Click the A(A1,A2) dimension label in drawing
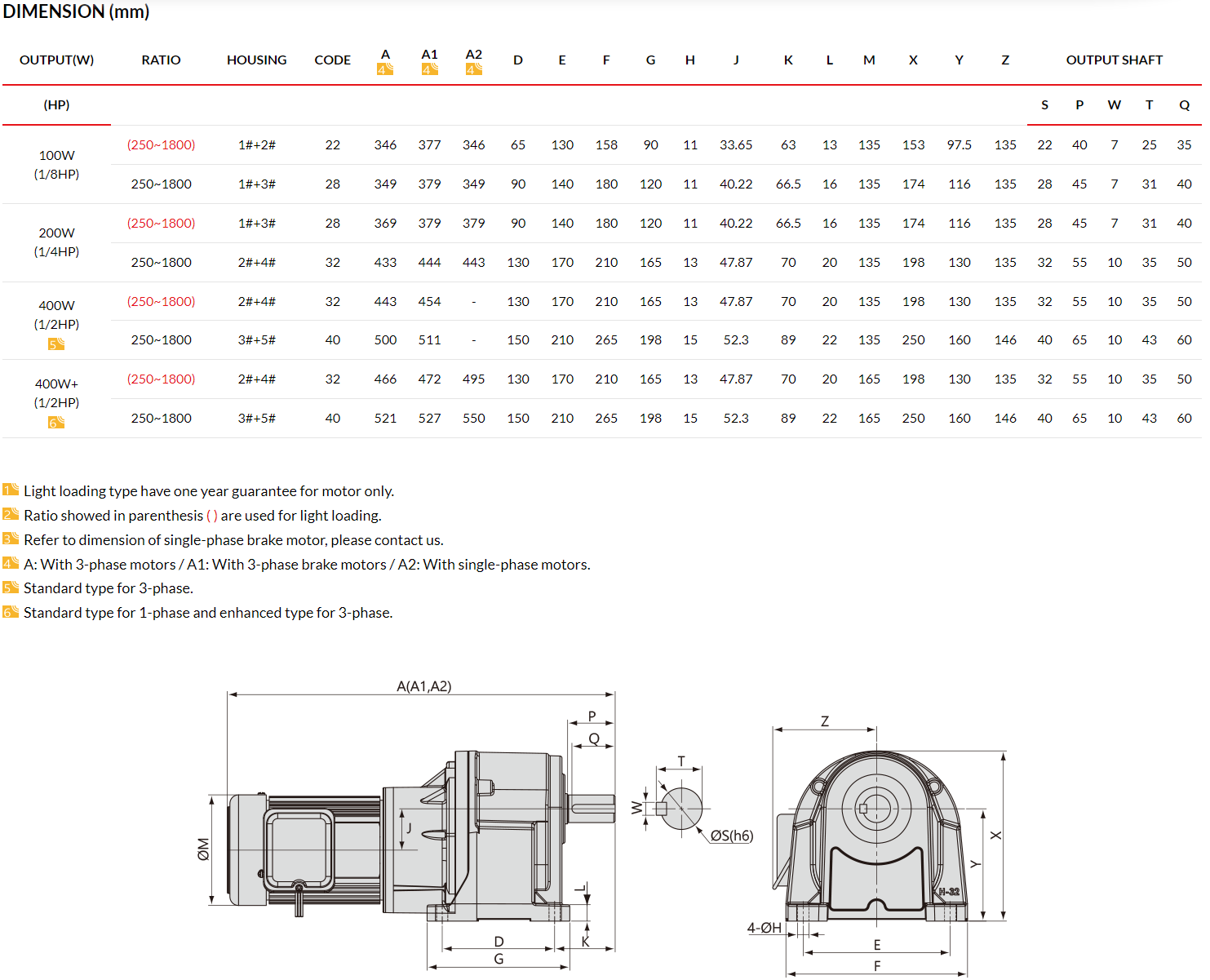Screen dimensions: 1210x980 423,686
